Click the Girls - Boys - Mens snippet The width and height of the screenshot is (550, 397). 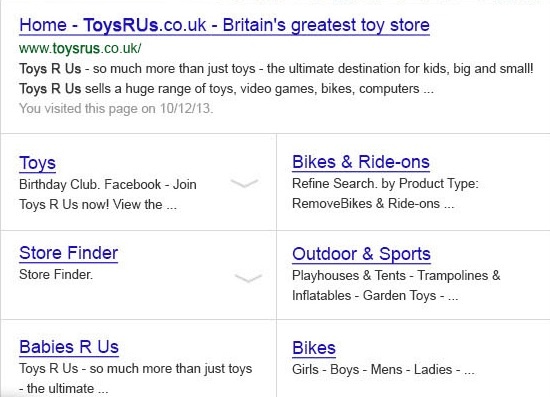click(x=383, y=370)
